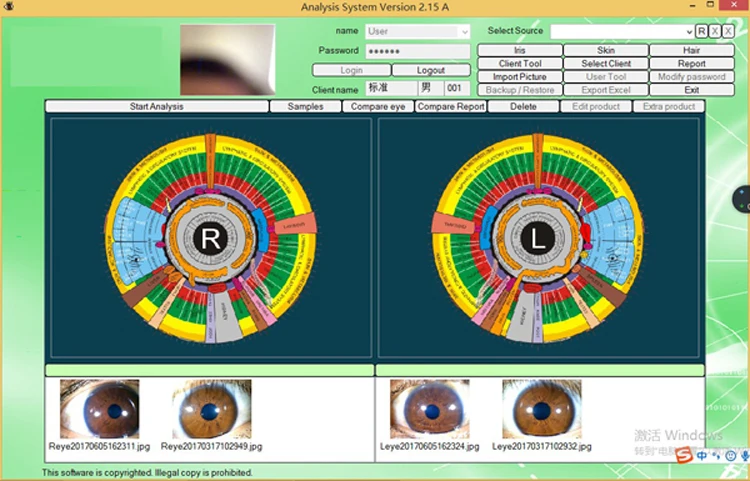Image resolution: width=750 pixels, height=481 pixels.
Task: Open the Iris analysis mode
Action: click(x=519, y=50)
